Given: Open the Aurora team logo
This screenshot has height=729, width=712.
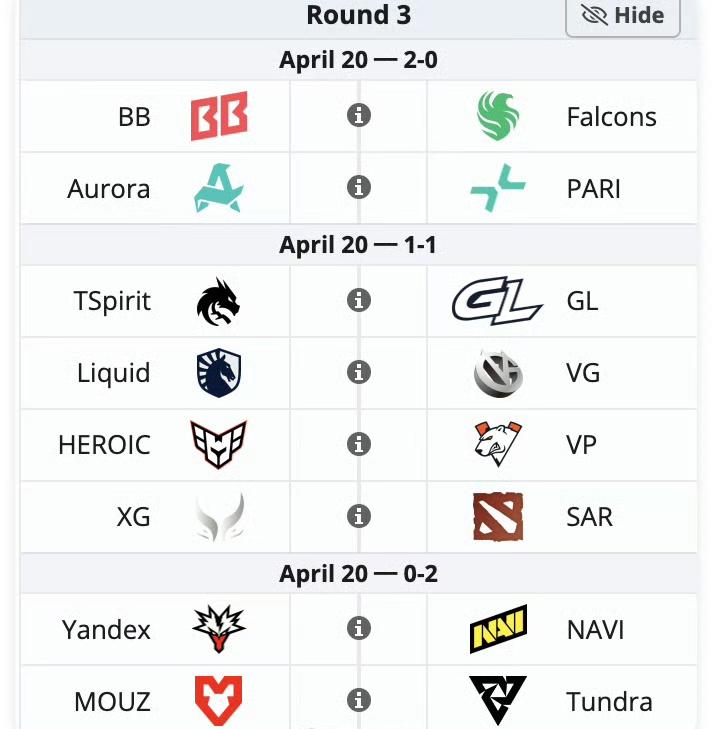Looking at the screenshot, I should 219,188.
